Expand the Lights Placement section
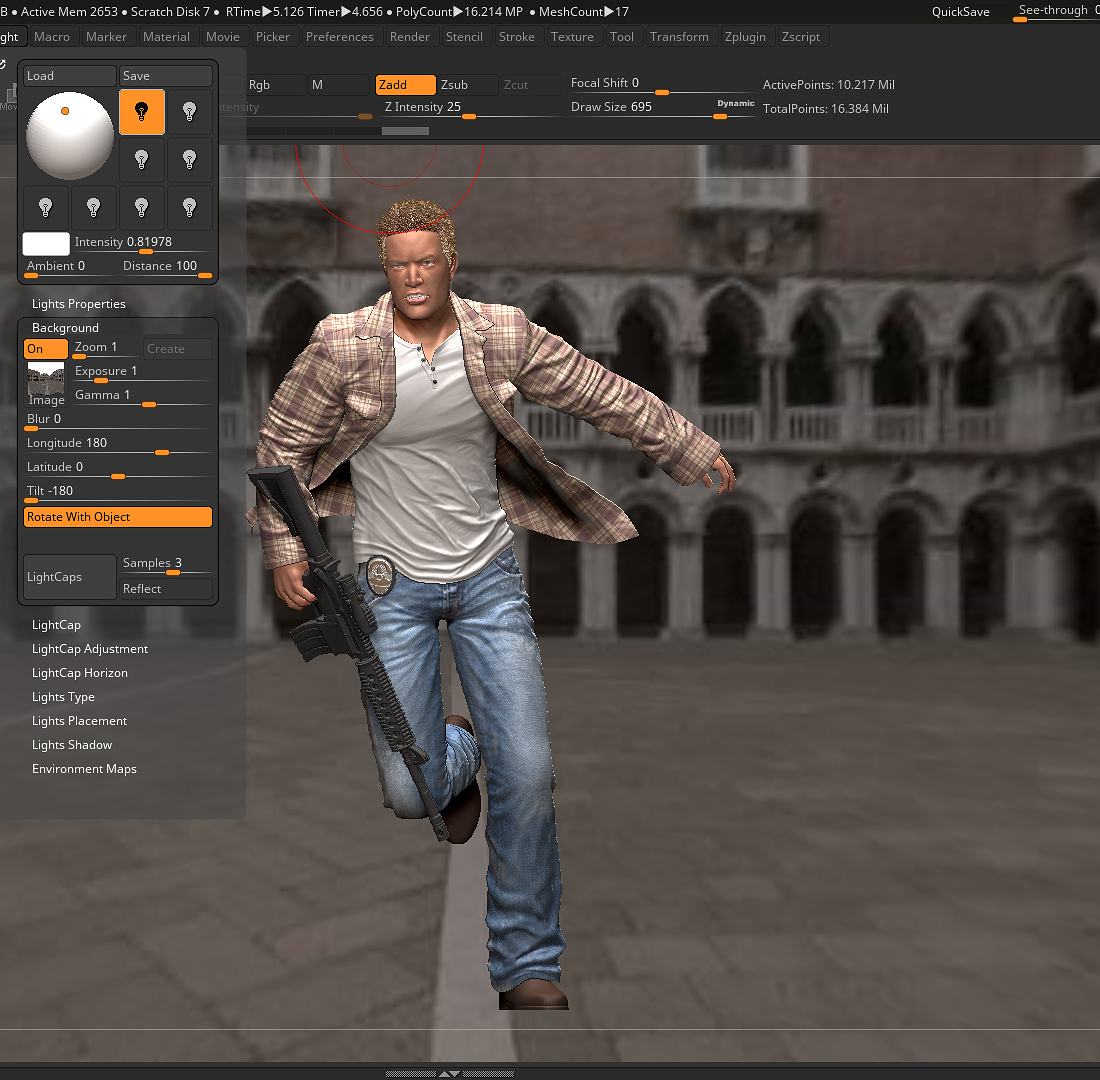The width and height of the screenshot is (1100, 1080). pos(79,721)
